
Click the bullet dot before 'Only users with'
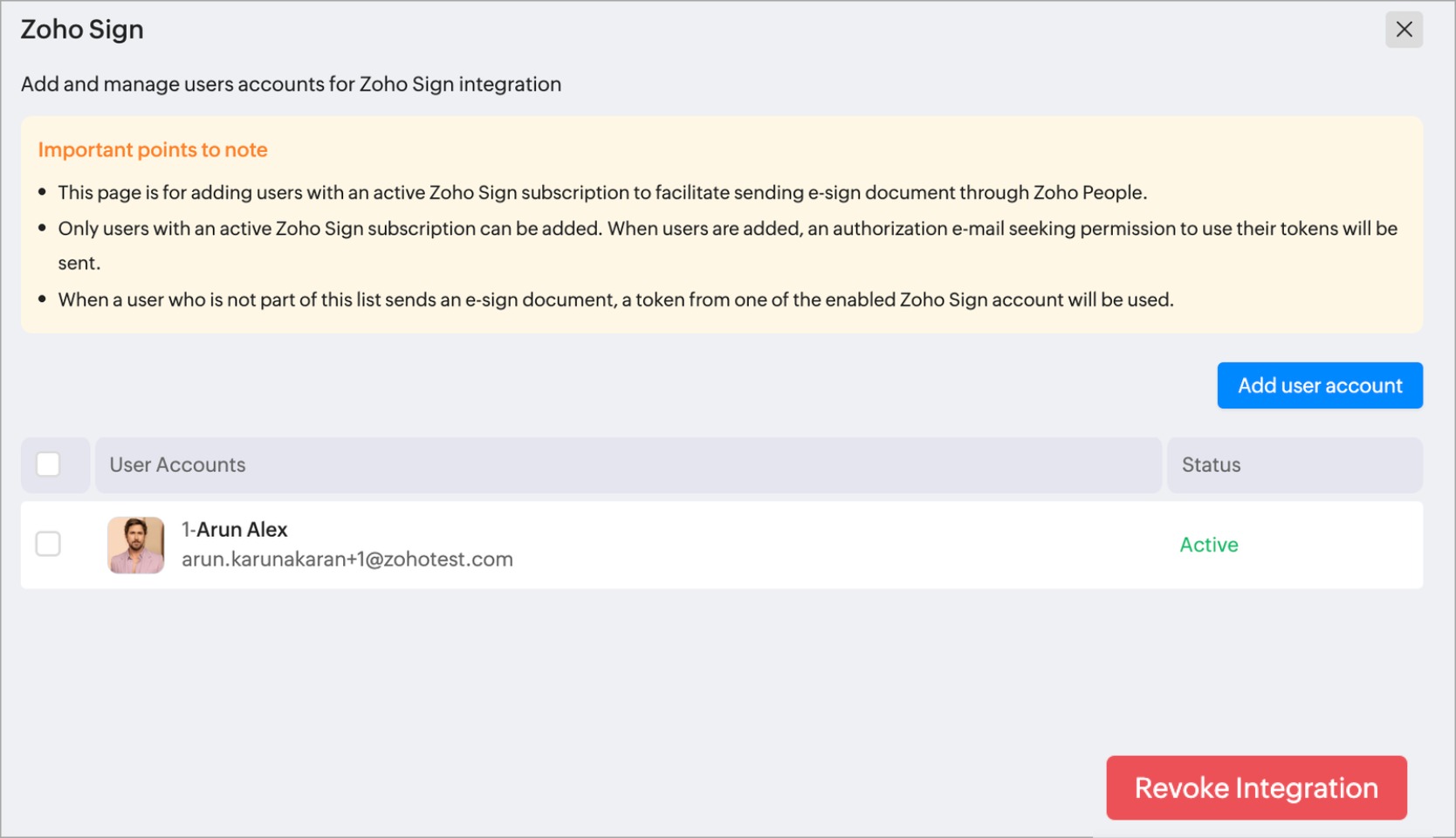coord(42,228)
